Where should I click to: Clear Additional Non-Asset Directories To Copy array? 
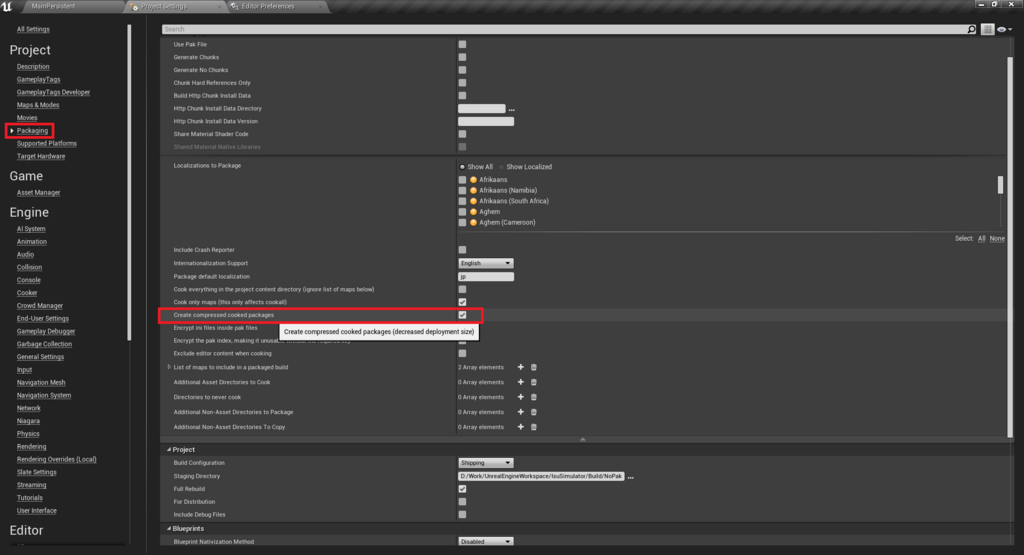(534, 427)
